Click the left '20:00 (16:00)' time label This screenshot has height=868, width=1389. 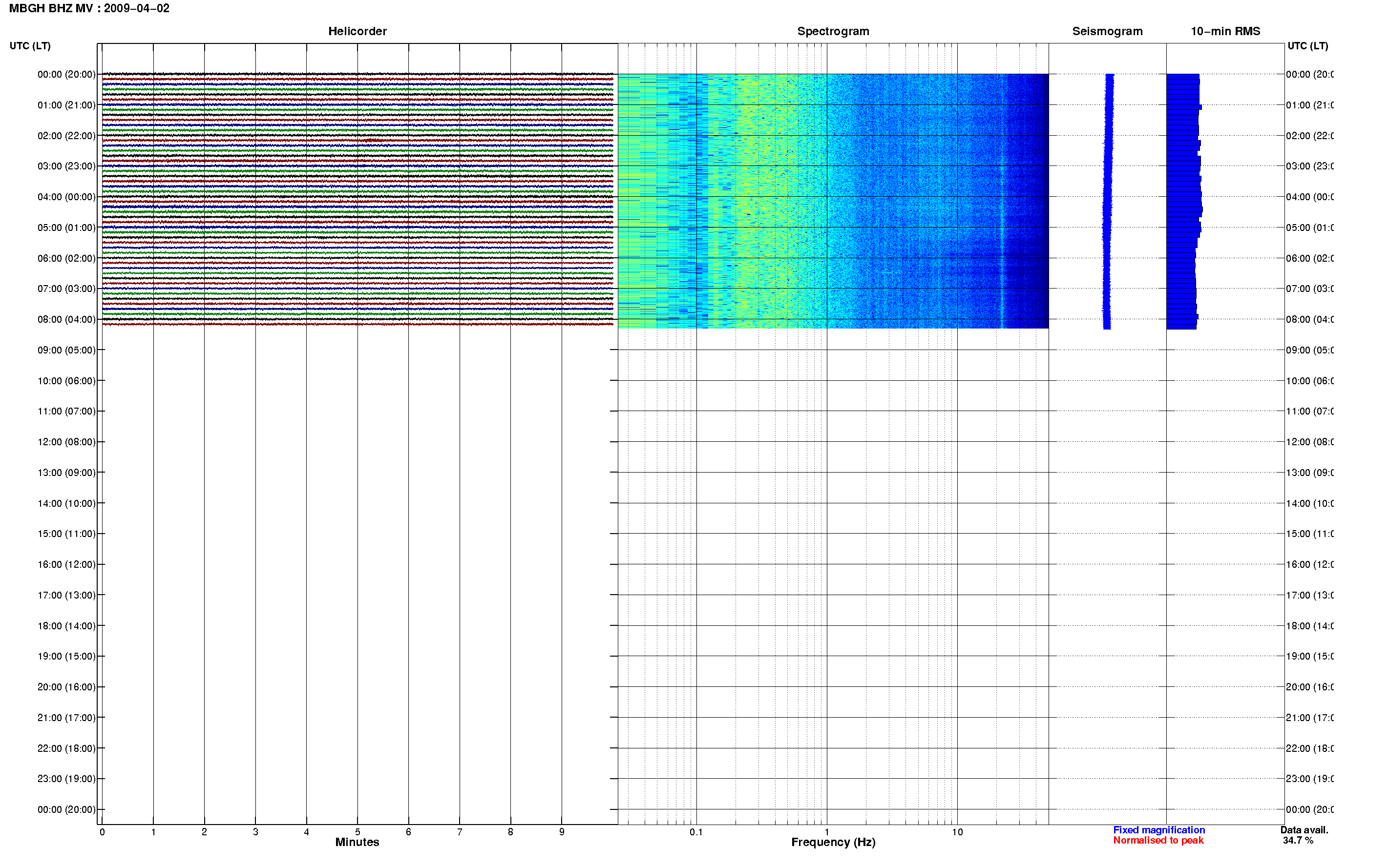pos(66,687)
